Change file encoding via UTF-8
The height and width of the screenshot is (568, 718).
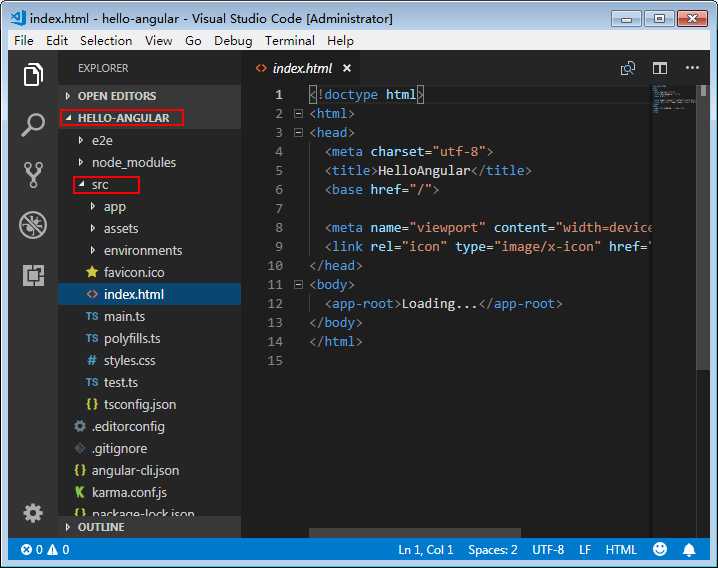548,550
